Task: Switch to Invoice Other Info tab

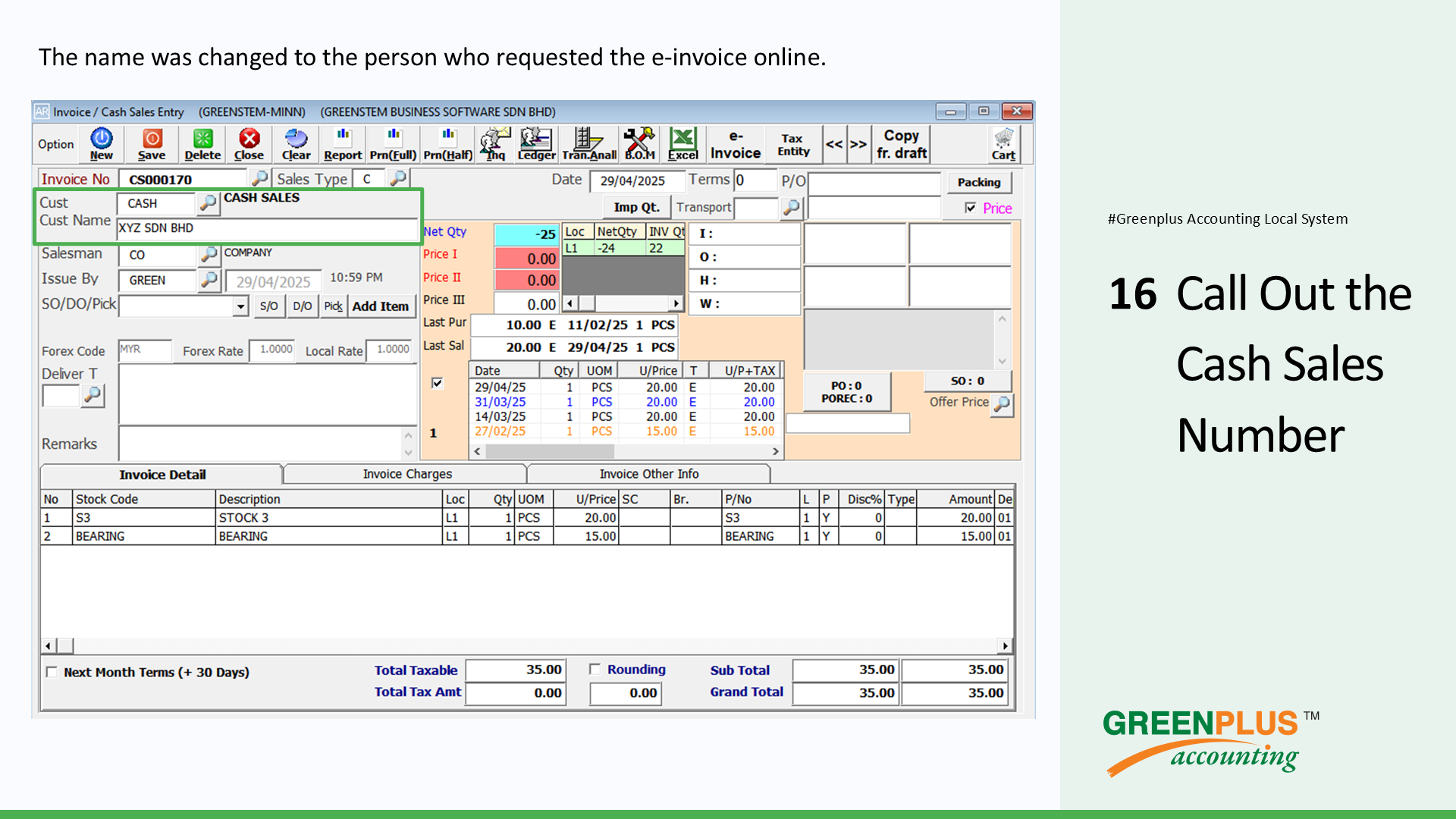Action: point(648,474)
